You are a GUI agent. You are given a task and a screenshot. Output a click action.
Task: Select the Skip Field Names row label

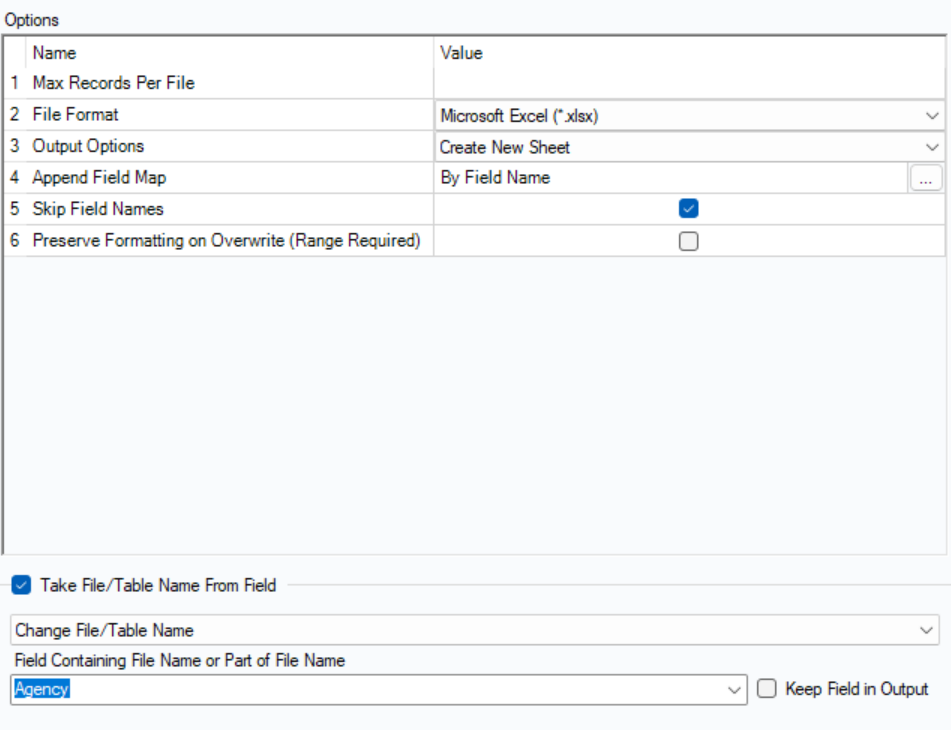click(98, 209)
